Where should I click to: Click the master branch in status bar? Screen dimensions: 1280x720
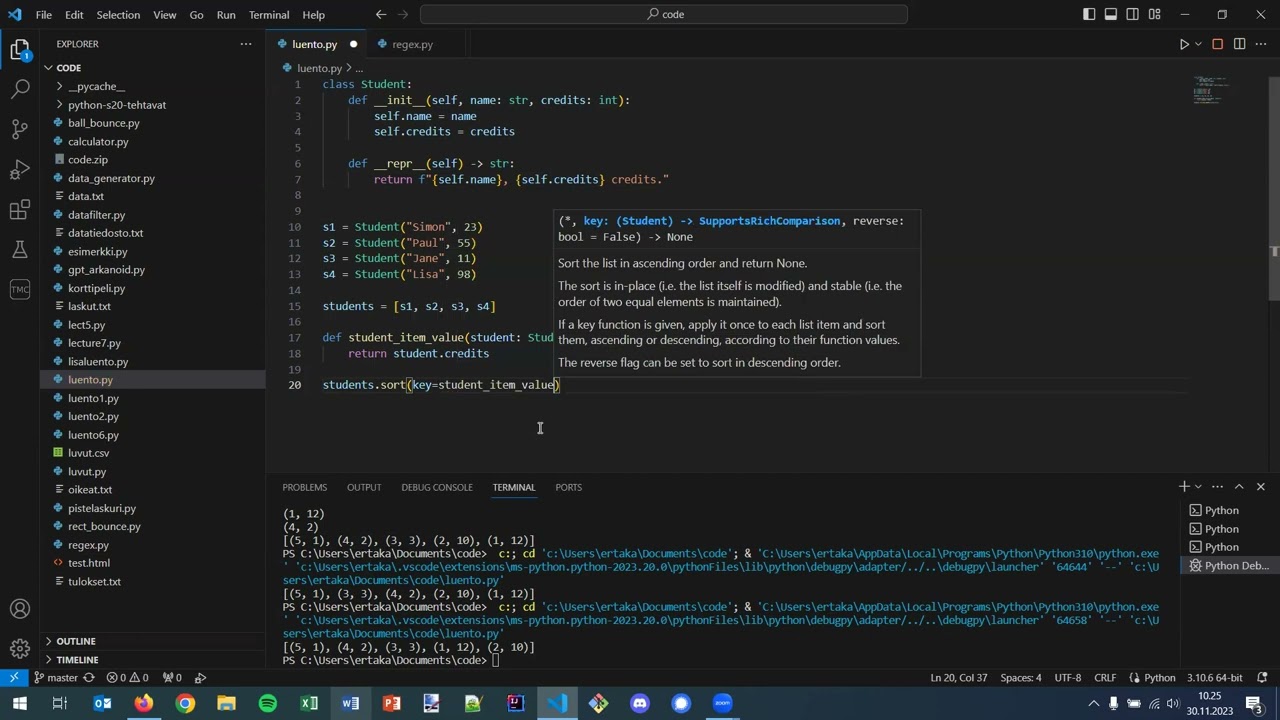[55, 678]
